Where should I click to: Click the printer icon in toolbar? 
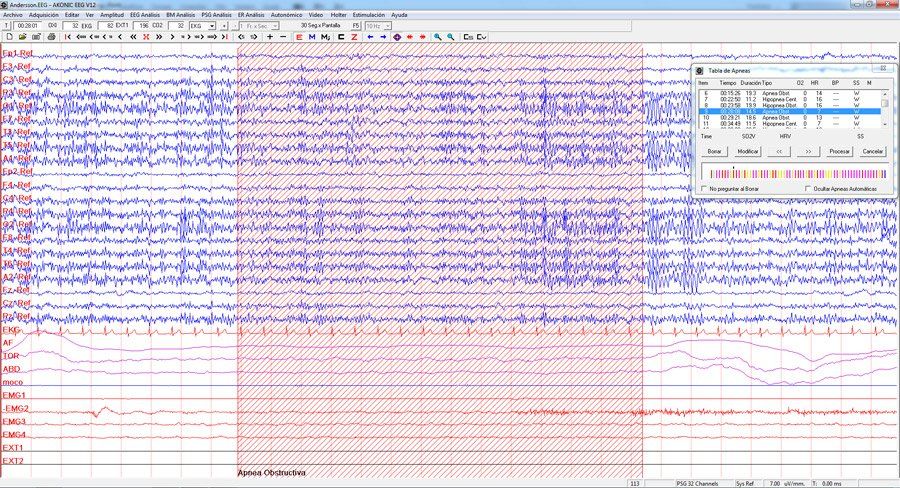coord(51,37)
